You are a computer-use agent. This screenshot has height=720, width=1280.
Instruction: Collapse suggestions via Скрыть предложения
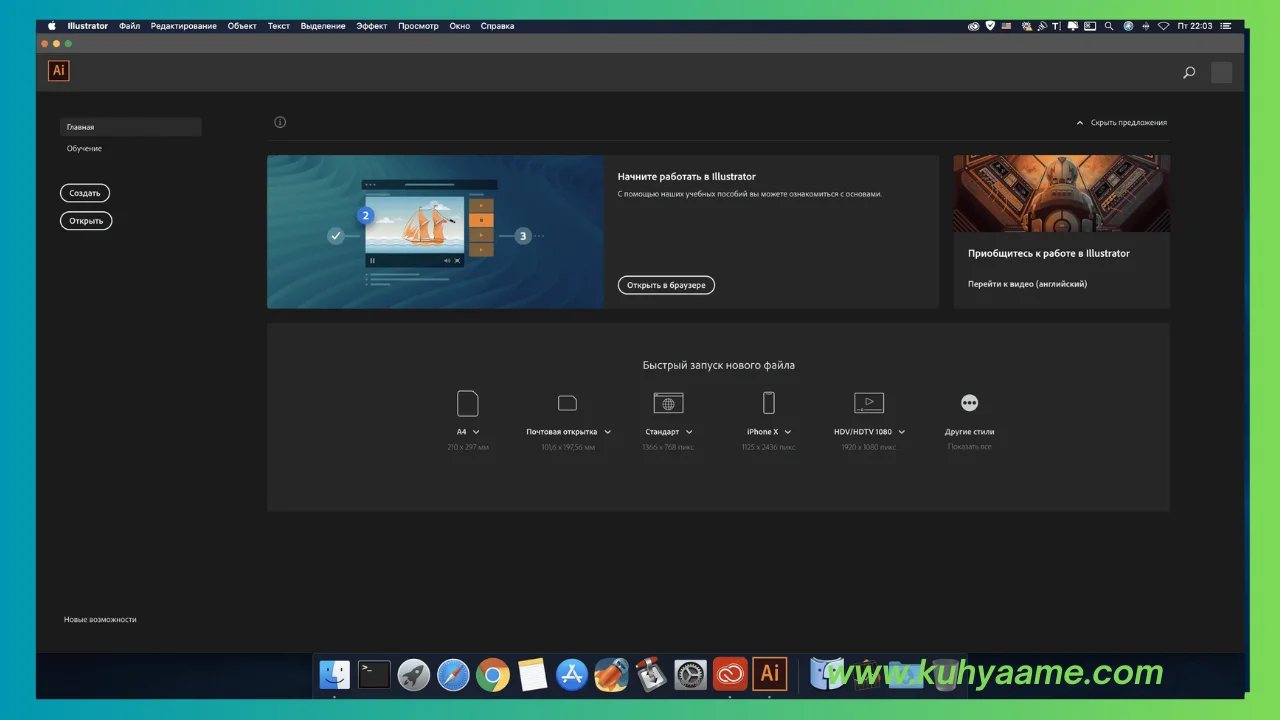pos(1121,122)
